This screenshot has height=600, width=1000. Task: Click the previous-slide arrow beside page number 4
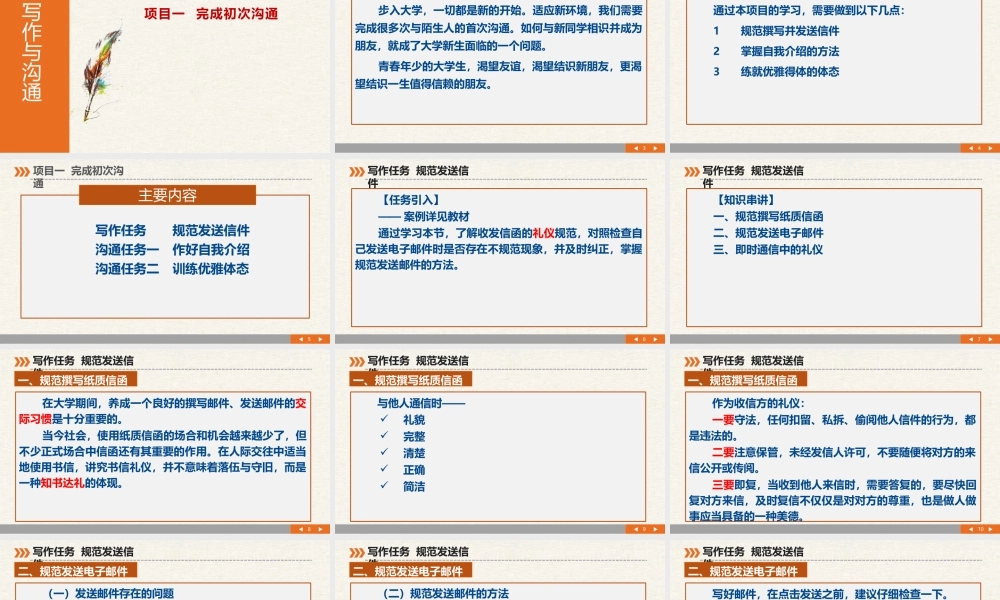click(x=970, y=148)
